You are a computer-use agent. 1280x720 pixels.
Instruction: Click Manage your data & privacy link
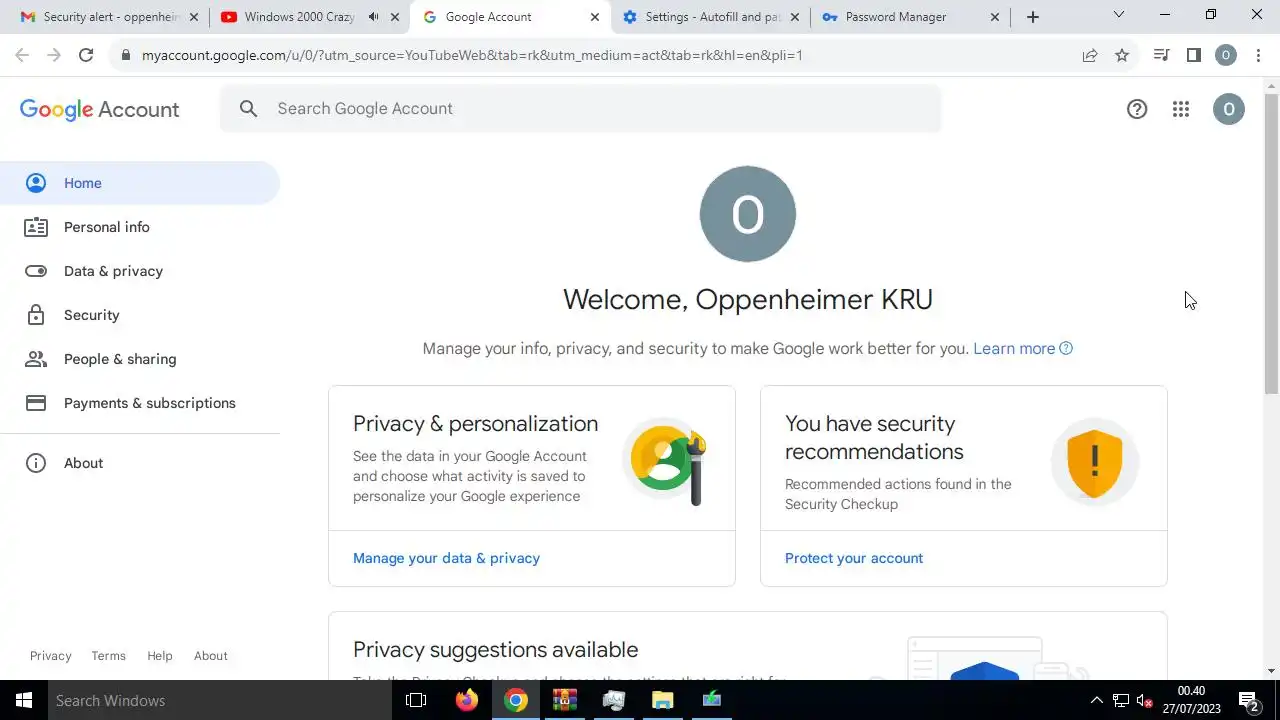446,558
